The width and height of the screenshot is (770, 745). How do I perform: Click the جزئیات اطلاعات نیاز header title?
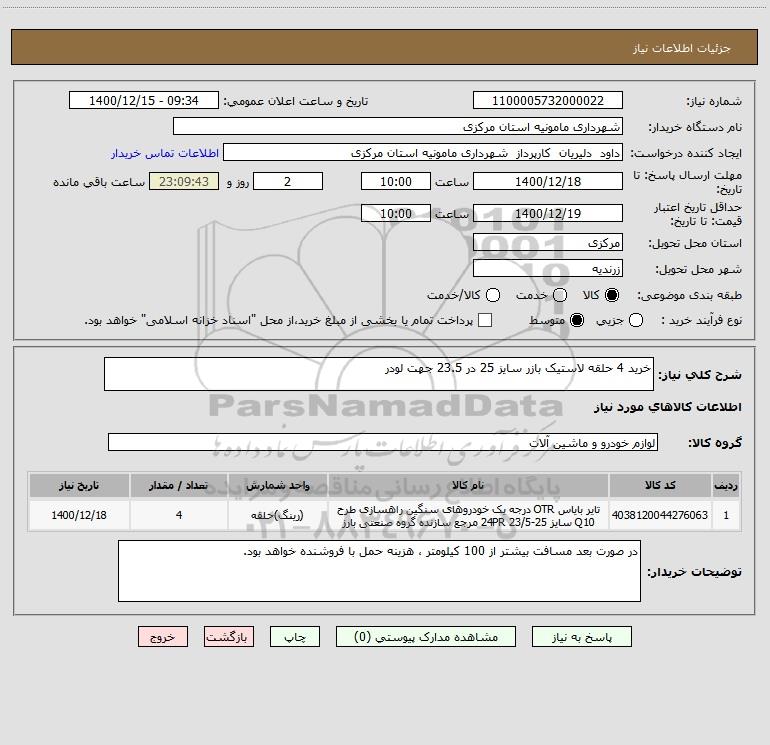(682, 48)
